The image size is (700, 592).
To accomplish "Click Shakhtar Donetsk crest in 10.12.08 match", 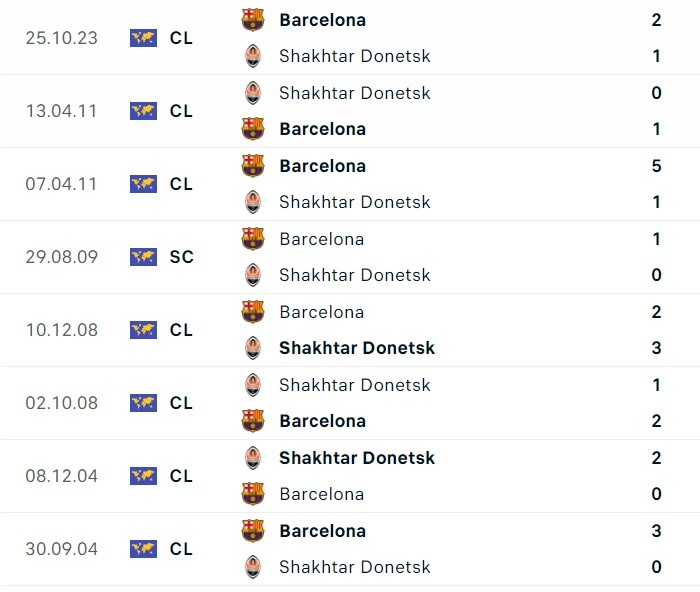I will tap(253, 348).
